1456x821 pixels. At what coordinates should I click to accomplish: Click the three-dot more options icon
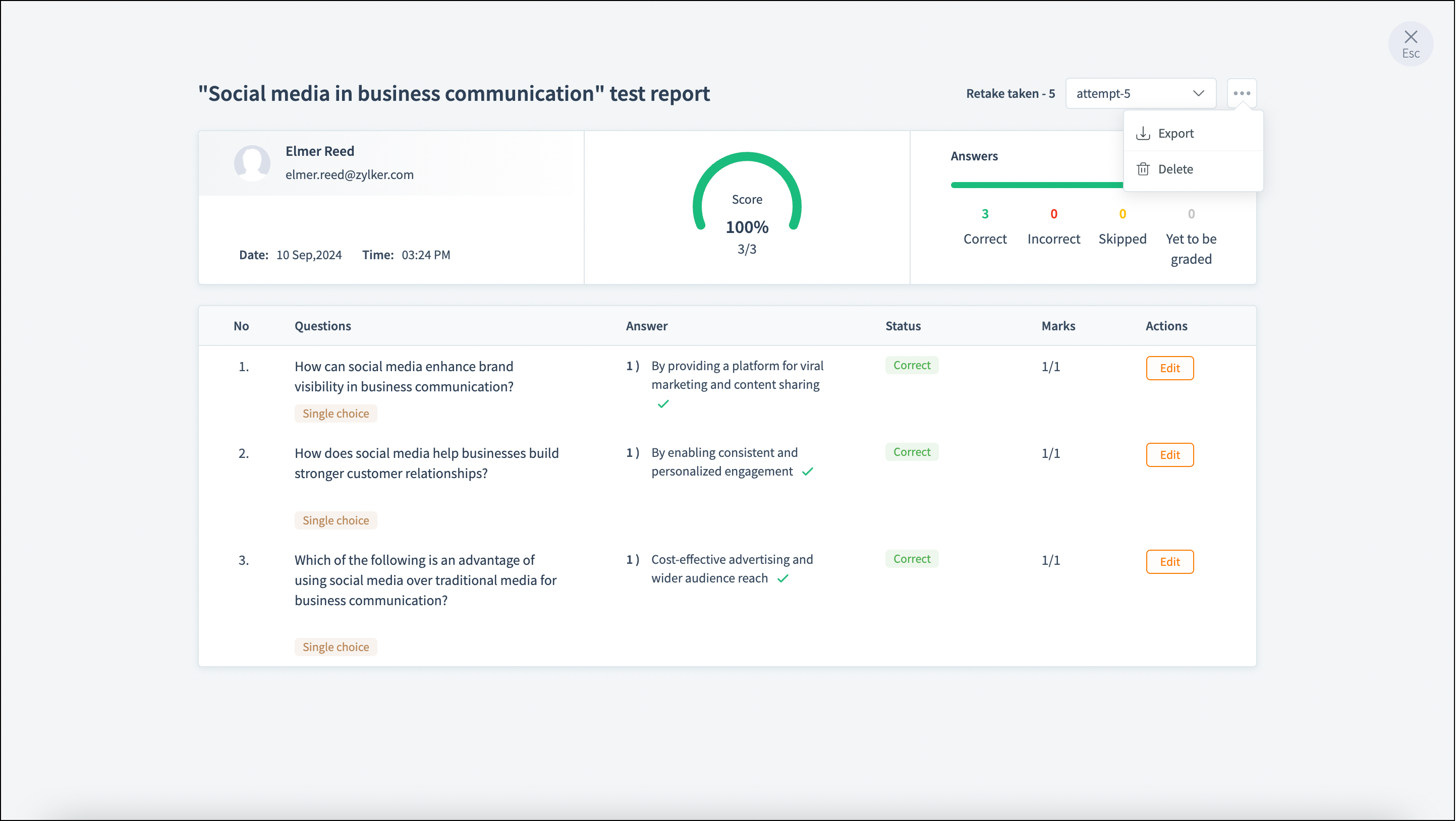[1241, 93]
